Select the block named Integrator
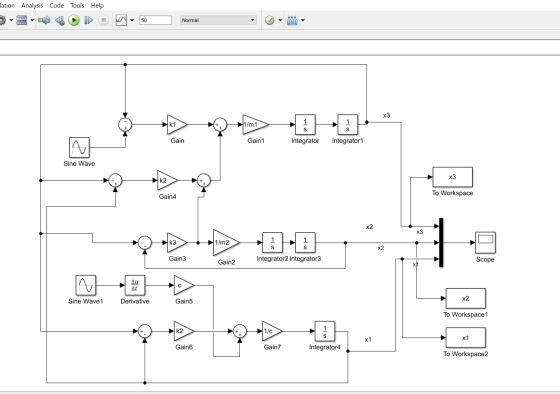Viewport: 560px width, 394px height. pos(305,125)
